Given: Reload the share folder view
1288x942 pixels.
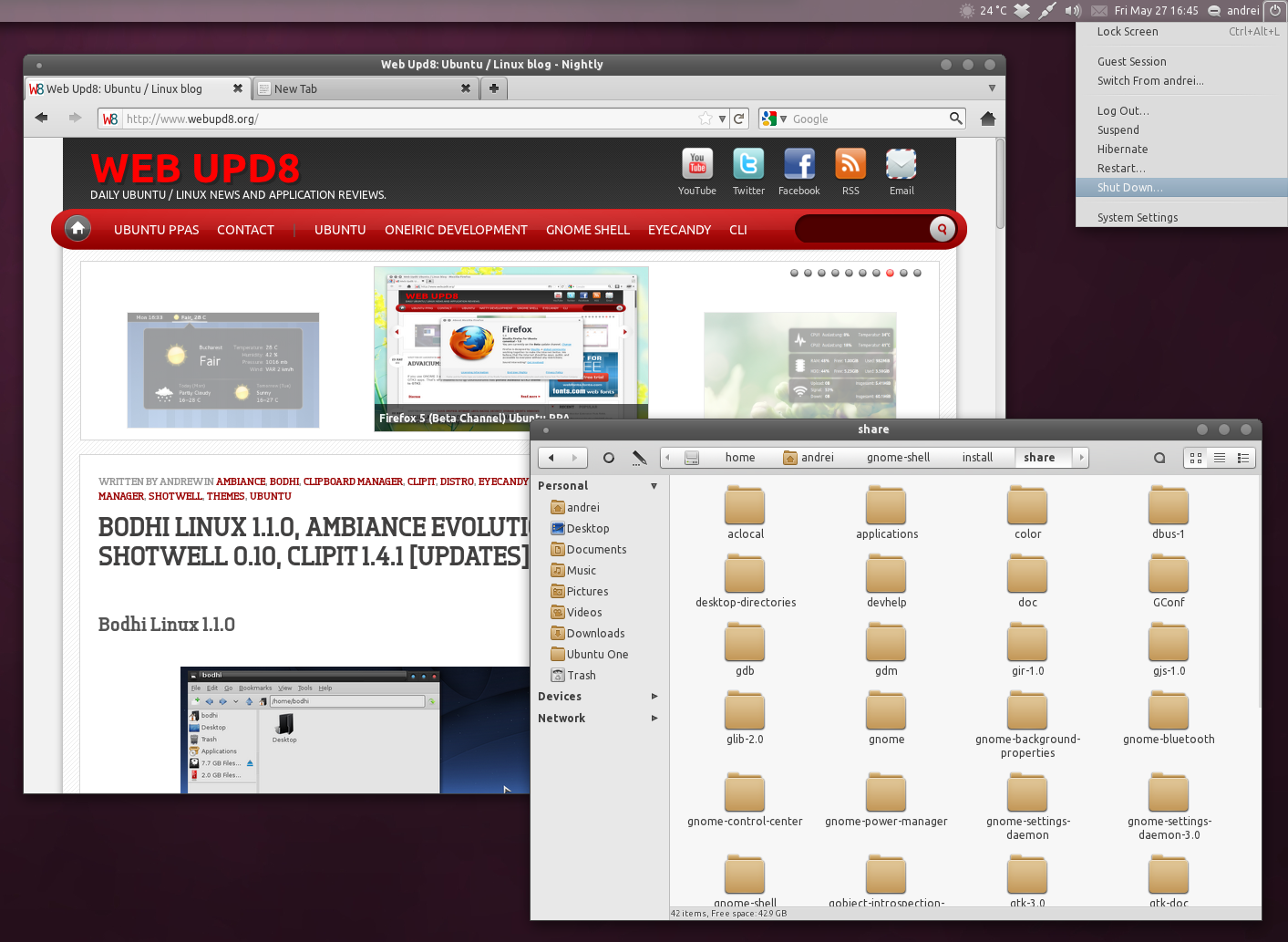Looking at the screenshot, I should pos(609,458).
